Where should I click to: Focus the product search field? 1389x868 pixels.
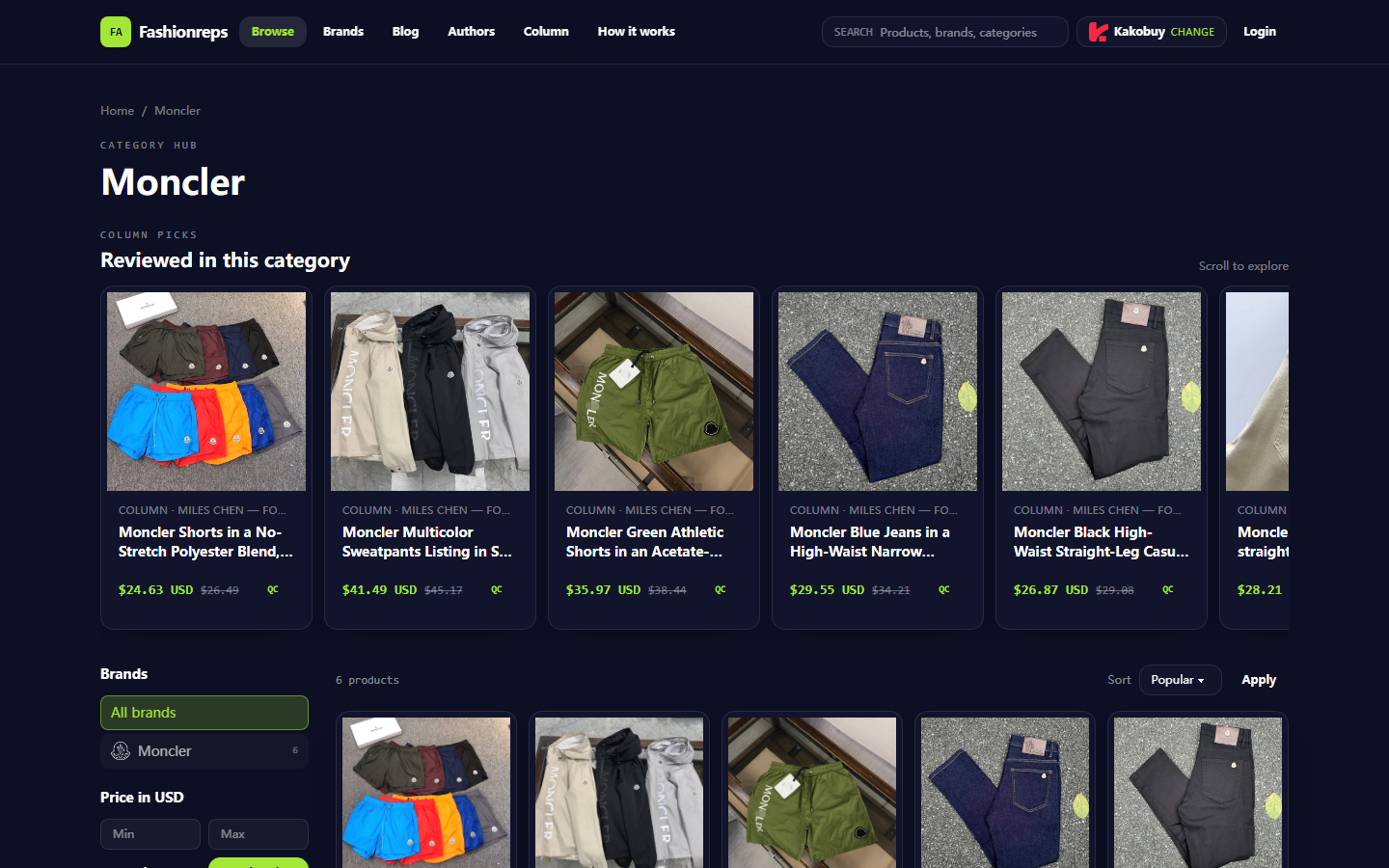pos(945,32)
